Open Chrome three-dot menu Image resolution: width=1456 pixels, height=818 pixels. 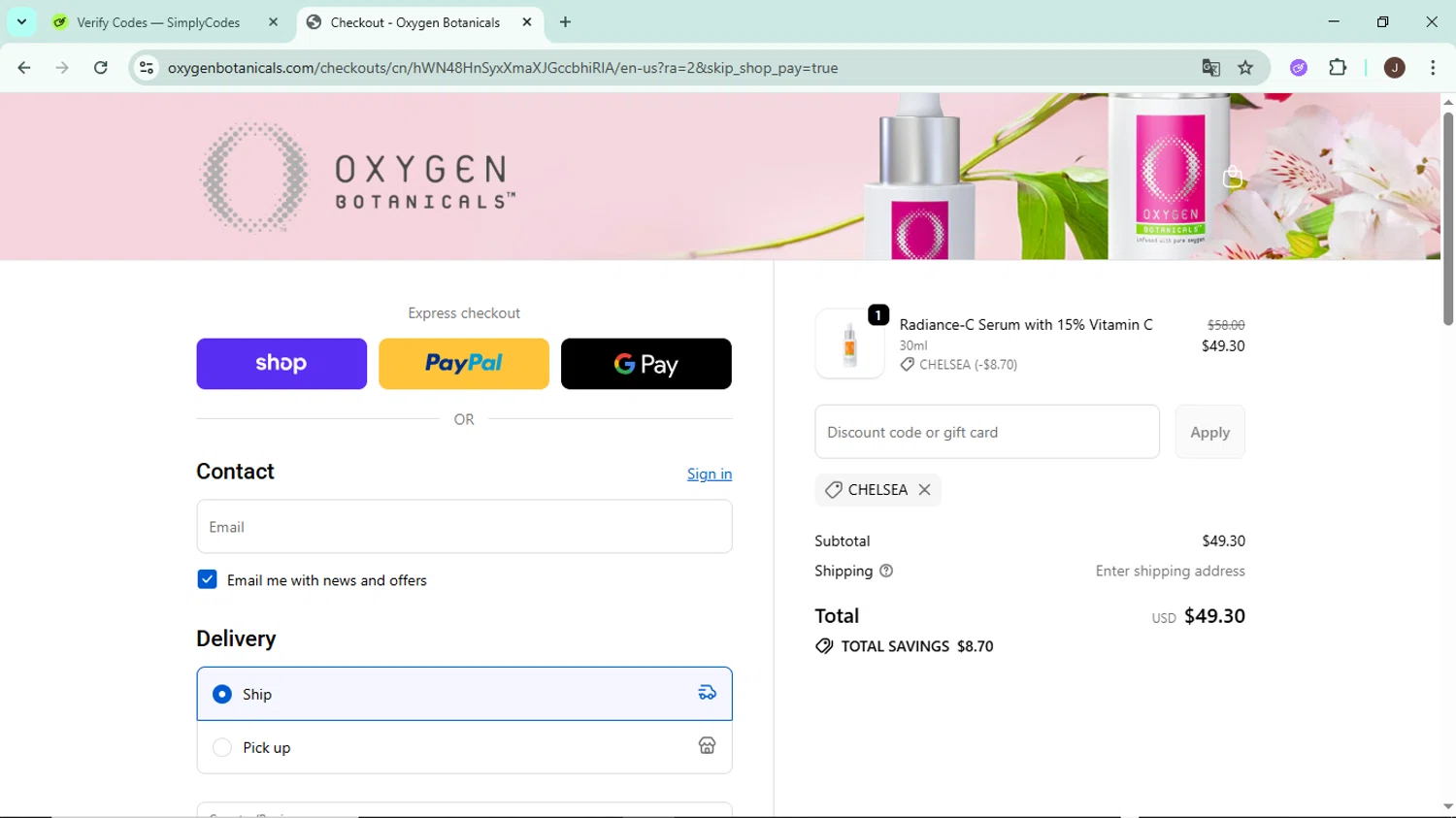(x=1433, y=68)
